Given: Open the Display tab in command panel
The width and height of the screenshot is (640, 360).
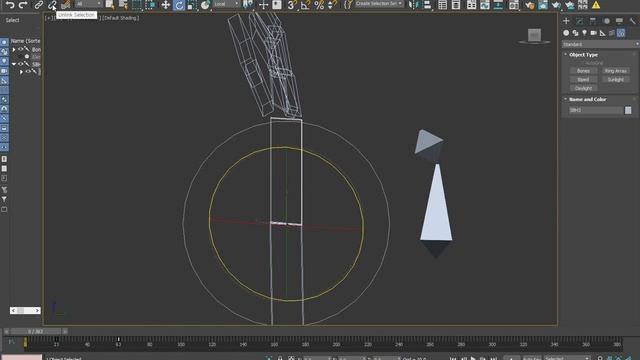Looking at the screenshot, I should [x=619, y=21].
